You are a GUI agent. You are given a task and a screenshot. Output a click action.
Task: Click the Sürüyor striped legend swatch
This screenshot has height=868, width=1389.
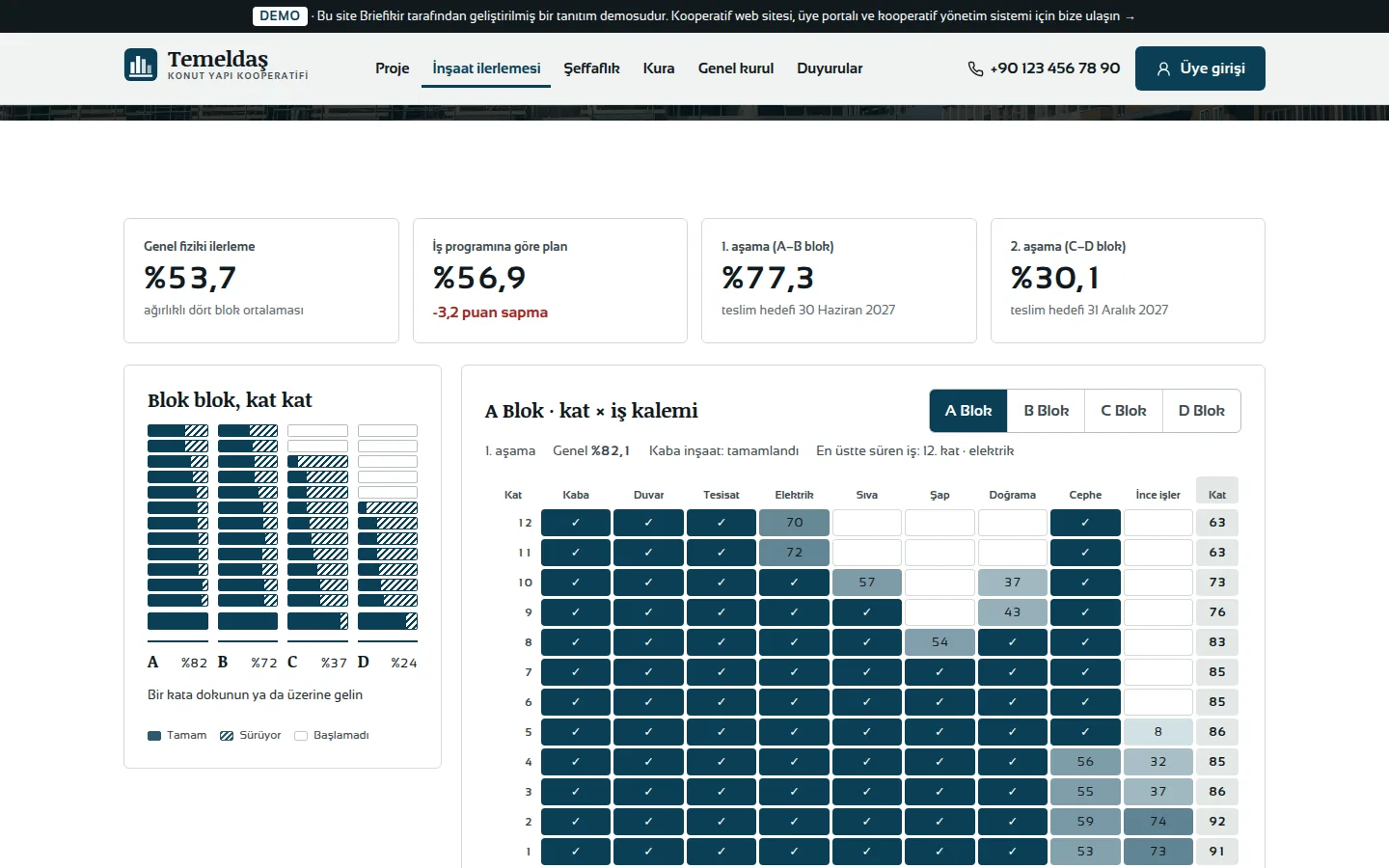[x=227, y=736]
